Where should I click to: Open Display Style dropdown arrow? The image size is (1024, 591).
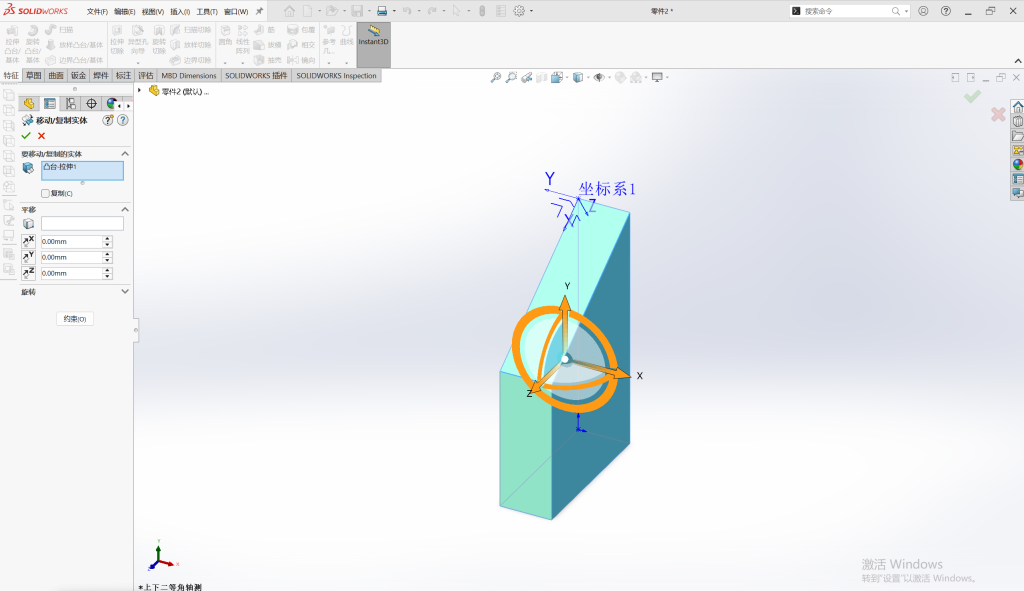click(x=588, y=77)
